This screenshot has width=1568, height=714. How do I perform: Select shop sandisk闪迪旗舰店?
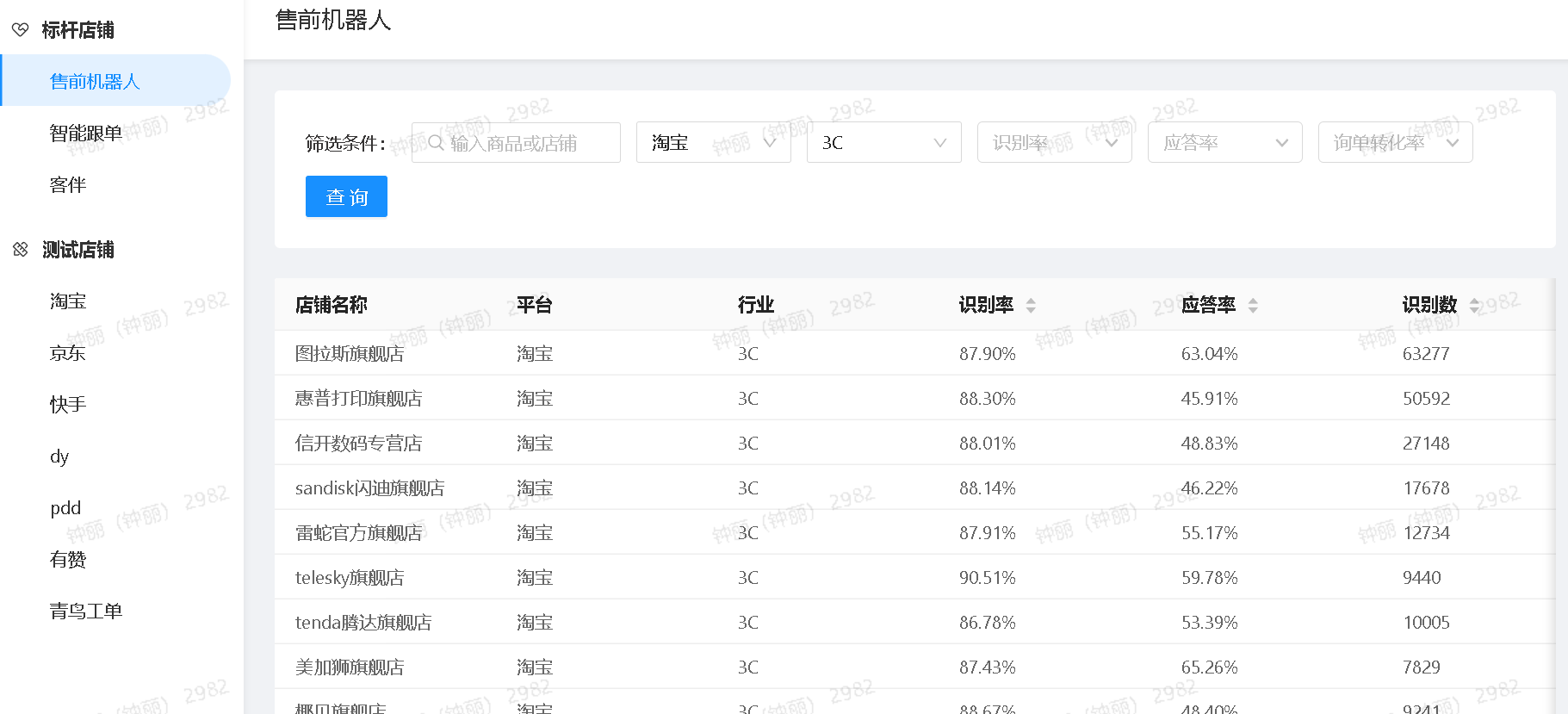370,488
